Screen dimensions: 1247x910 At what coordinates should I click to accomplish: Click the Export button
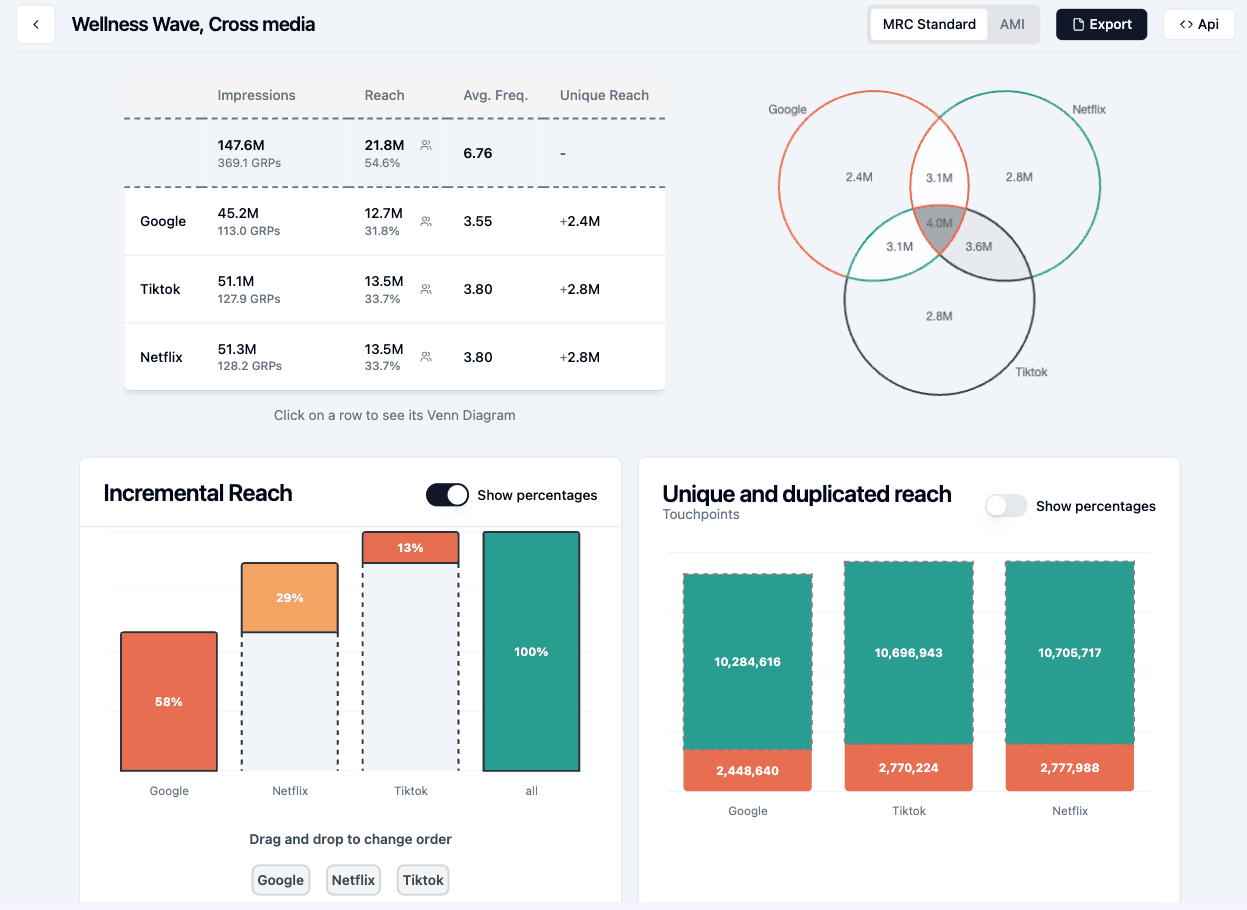click(x=1101, y=24)
